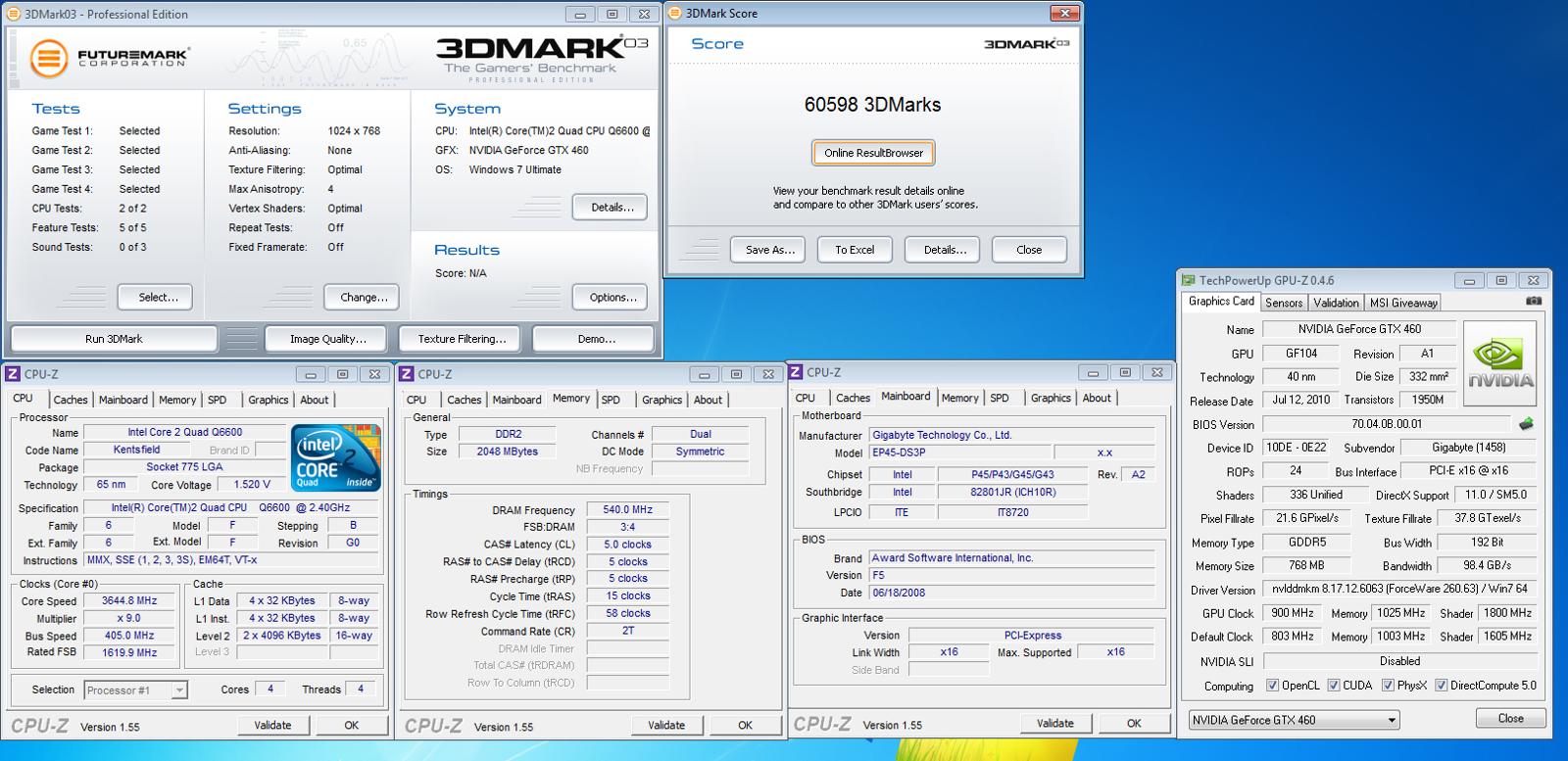Image resolution: width=1568 pixels, height=761 pixels.
Task: Click the mainboard Model field EP45-DS3P
Action: tap(959, 452)
